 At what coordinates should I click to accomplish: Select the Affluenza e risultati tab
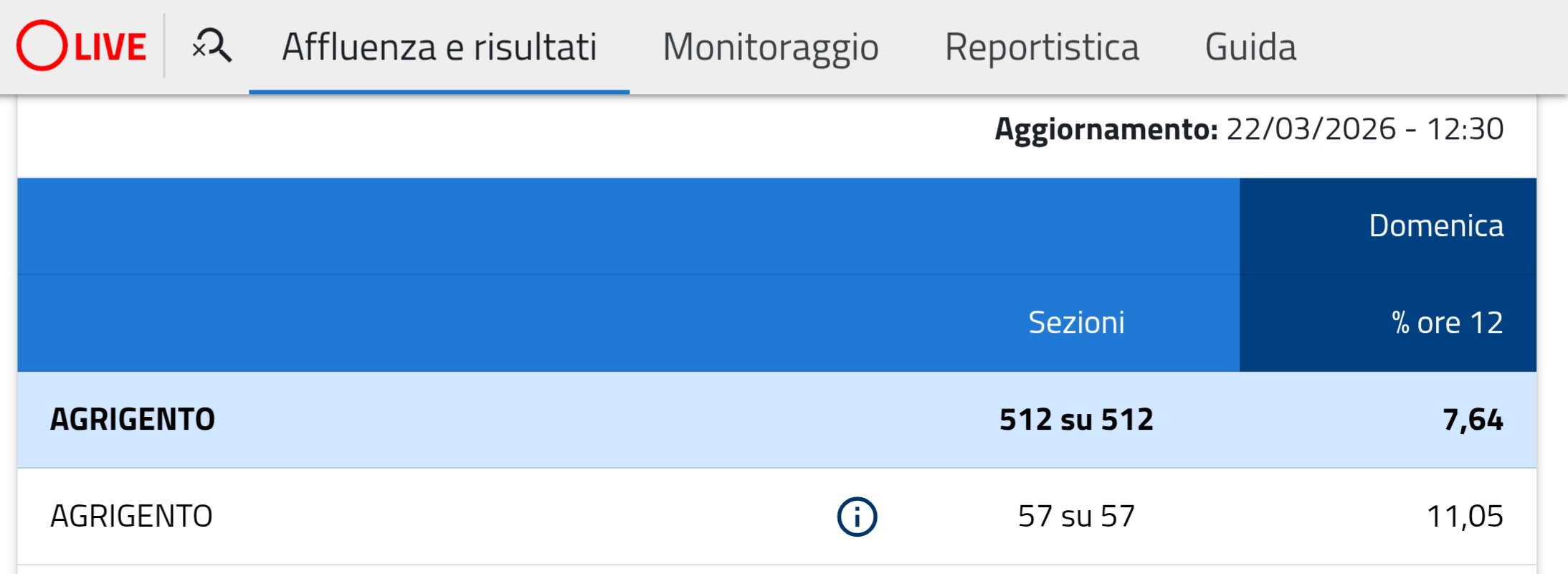click(439, 47)
